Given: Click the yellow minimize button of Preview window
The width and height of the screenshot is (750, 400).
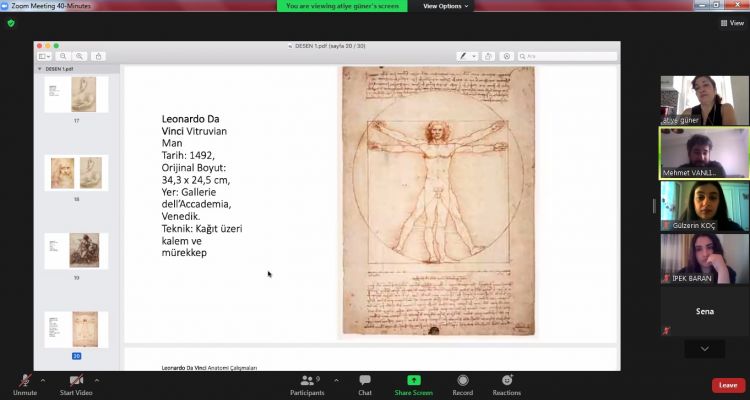Looking at the screenshot, I should point(48,46).
